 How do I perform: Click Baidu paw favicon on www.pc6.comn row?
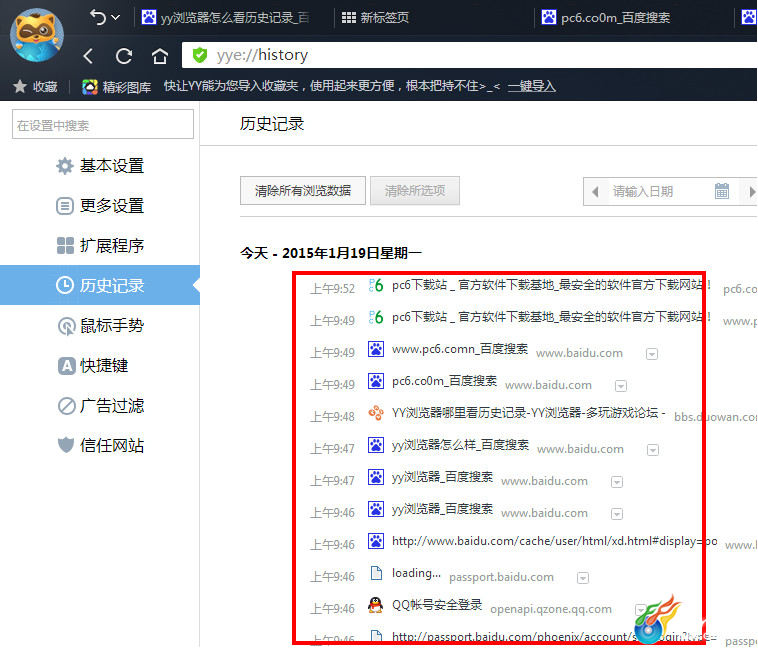(x=376, y=349)
